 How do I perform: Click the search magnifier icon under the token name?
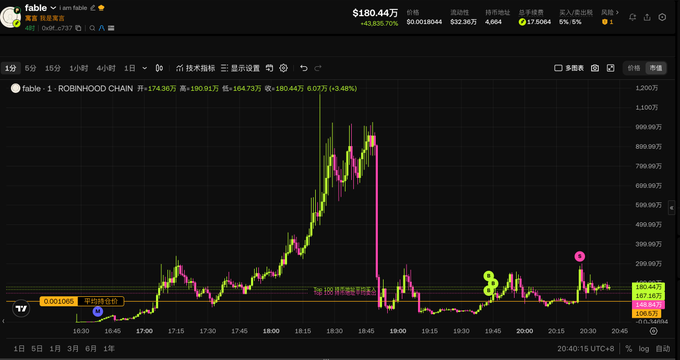tap(92, 28)
